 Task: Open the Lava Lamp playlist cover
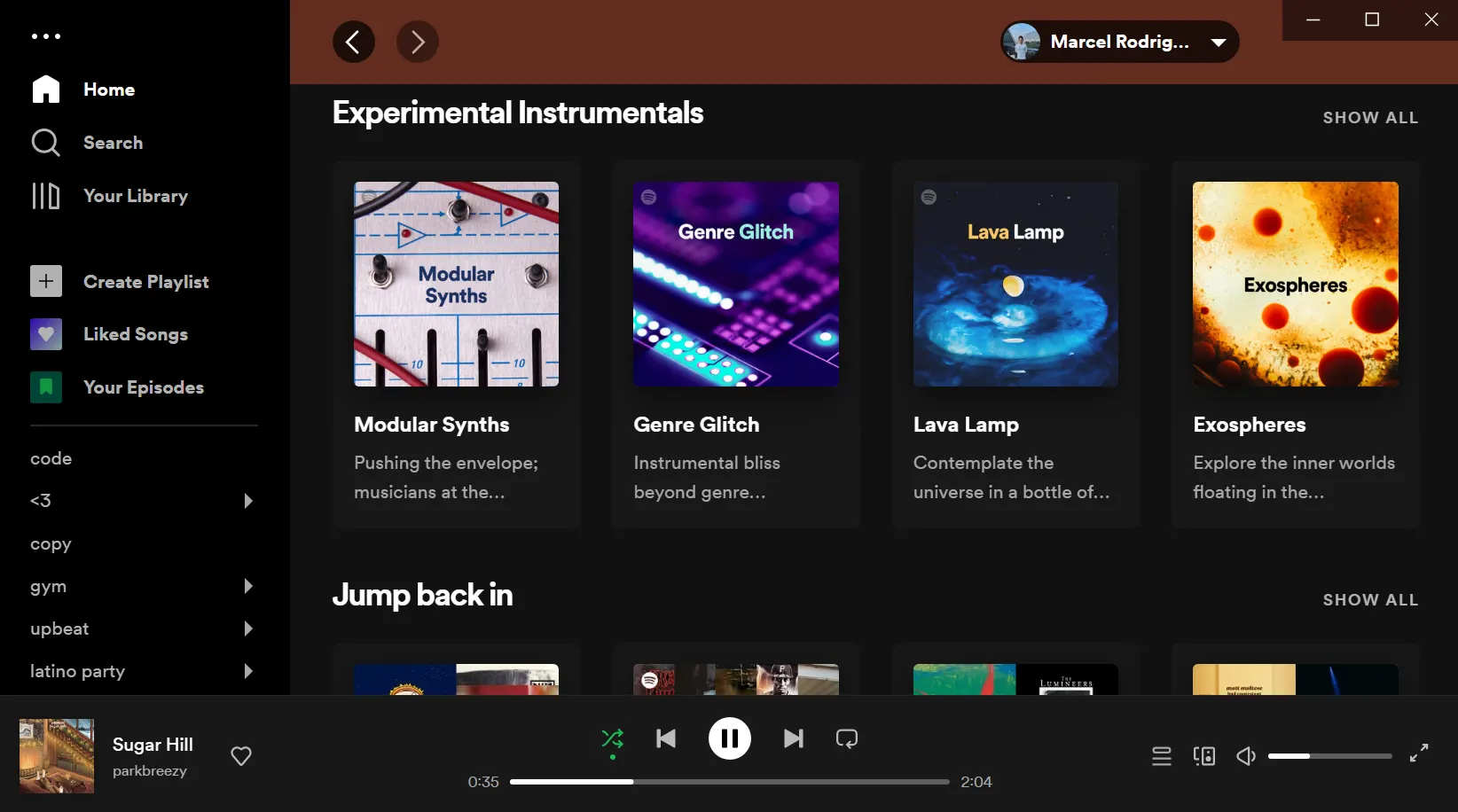tap(1016, 284)
